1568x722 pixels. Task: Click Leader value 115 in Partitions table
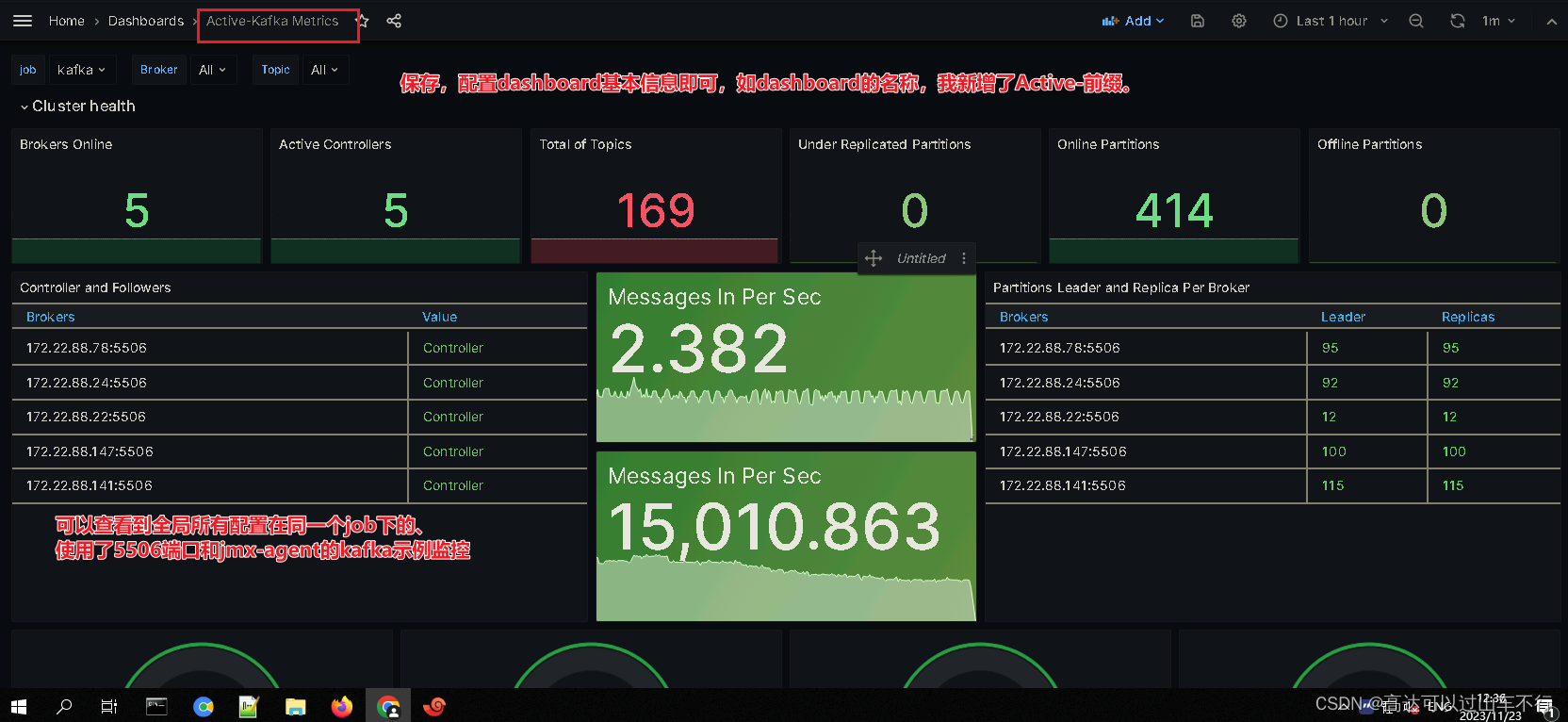tap(1332, 485)
